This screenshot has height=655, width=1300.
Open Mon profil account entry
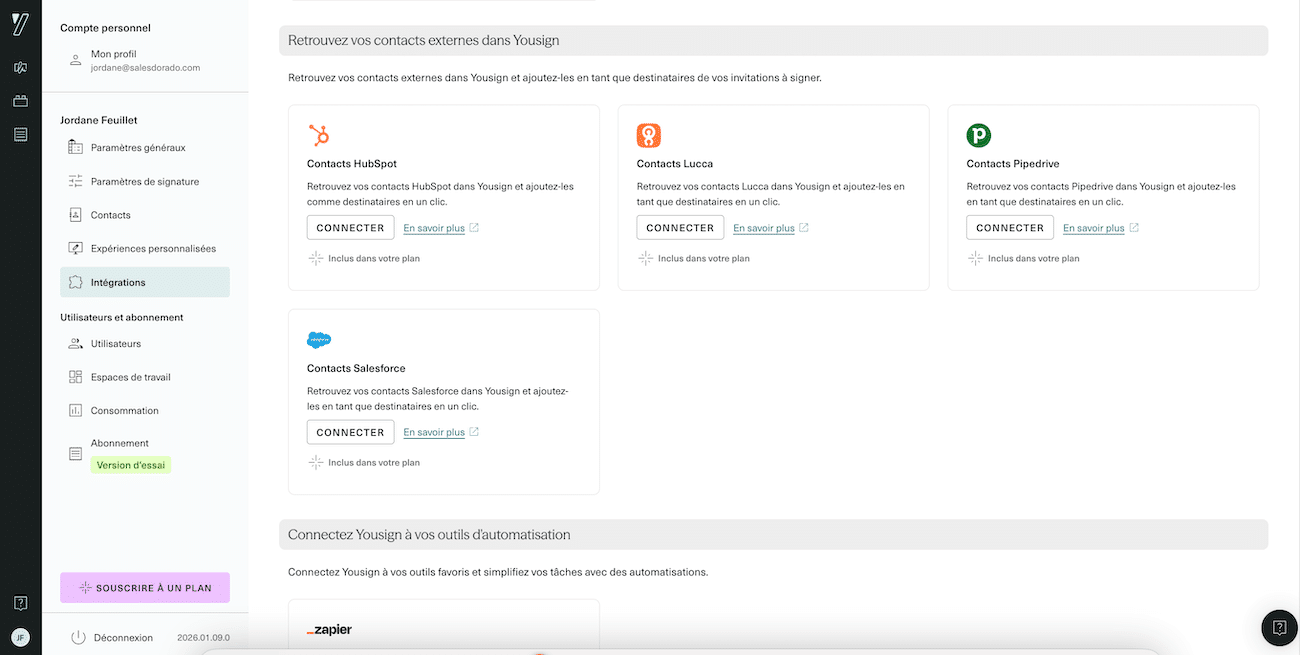[x=113, y=54]
